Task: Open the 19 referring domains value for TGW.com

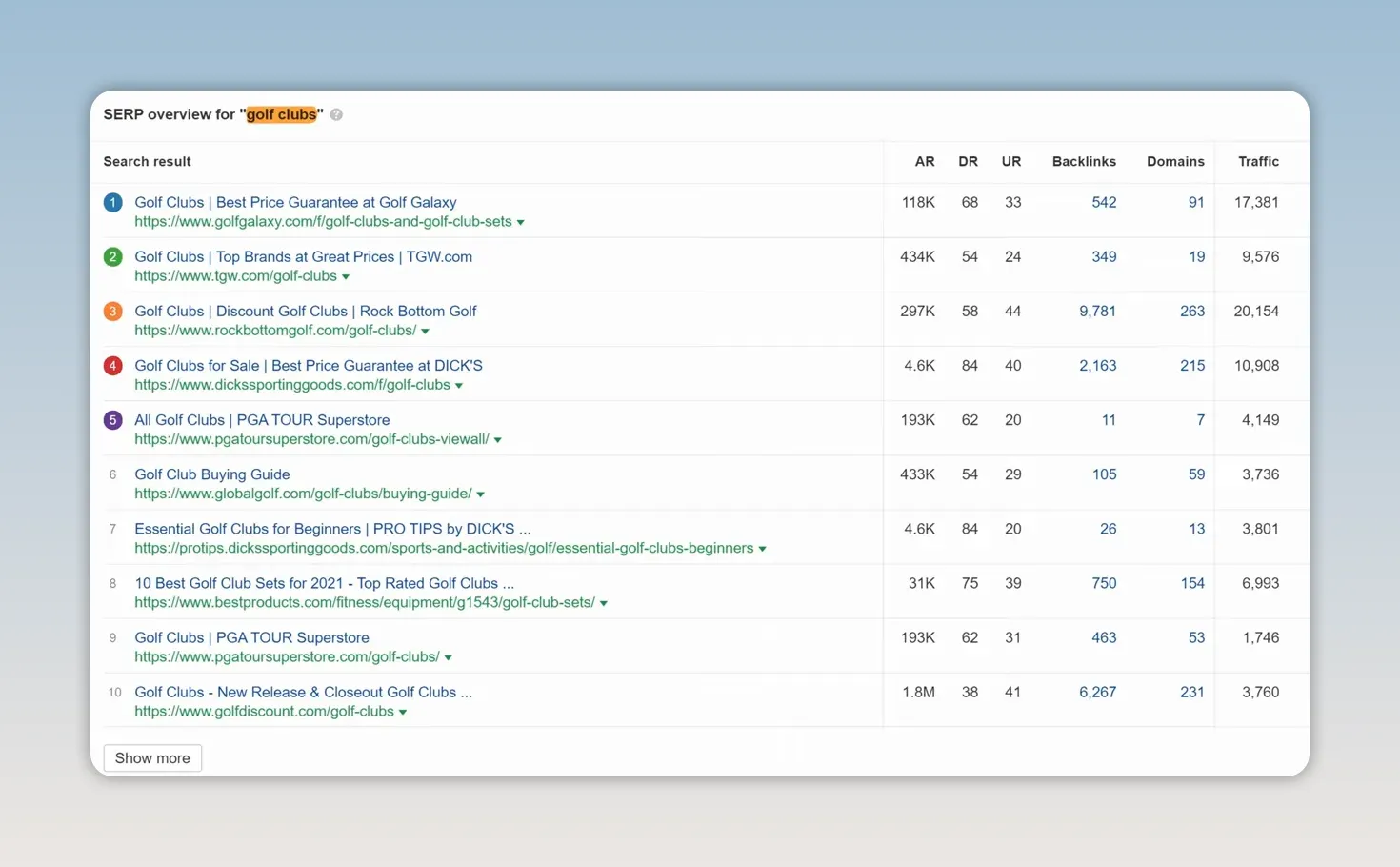Action: [x=1196, y=256]
